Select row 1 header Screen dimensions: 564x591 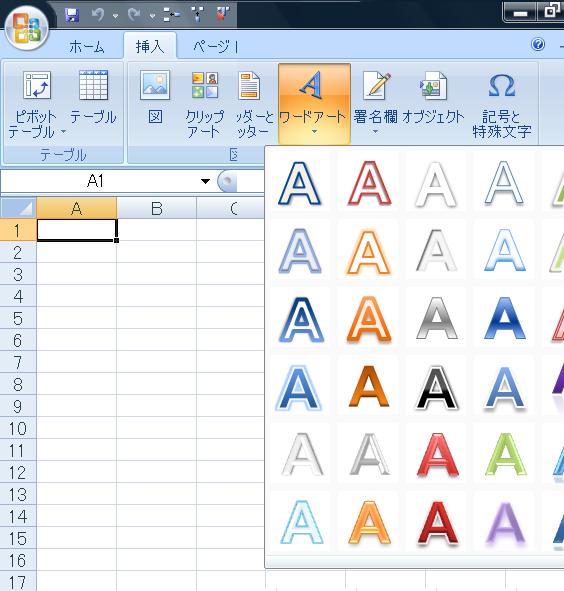pos(18,230)
